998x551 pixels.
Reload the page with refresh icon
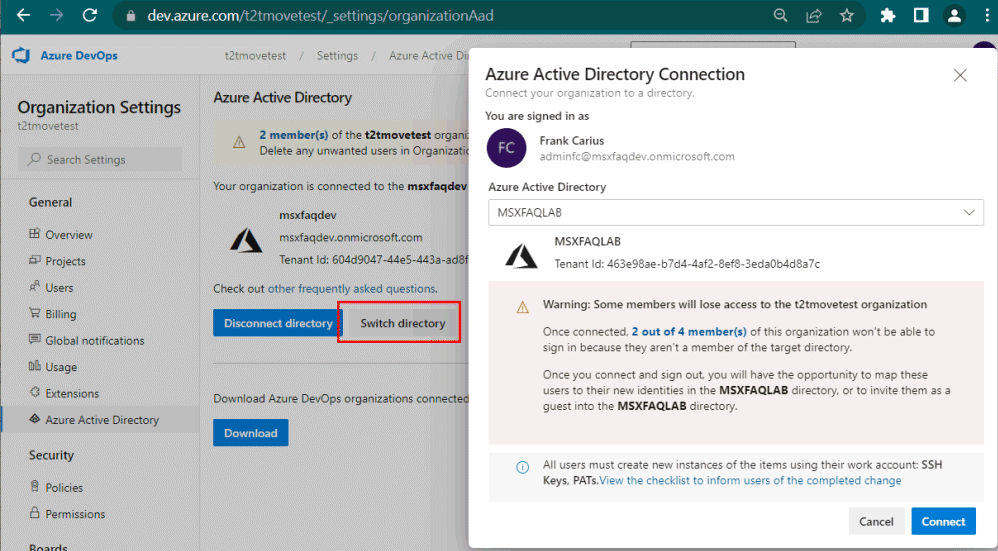tap(90, 15)
